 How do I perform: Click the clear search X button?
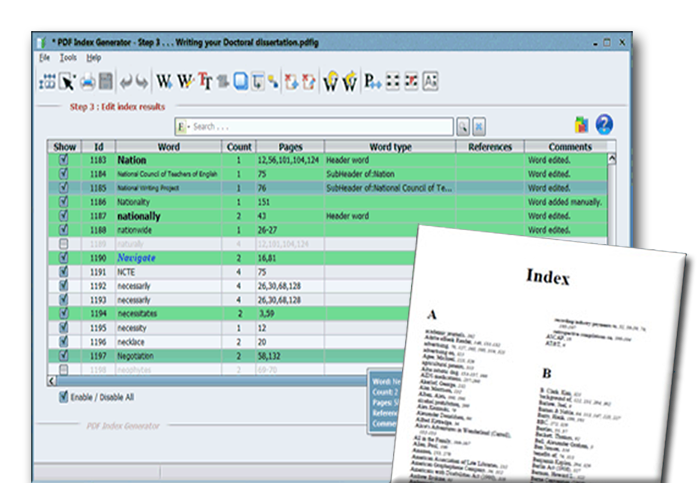coord(479,127)
